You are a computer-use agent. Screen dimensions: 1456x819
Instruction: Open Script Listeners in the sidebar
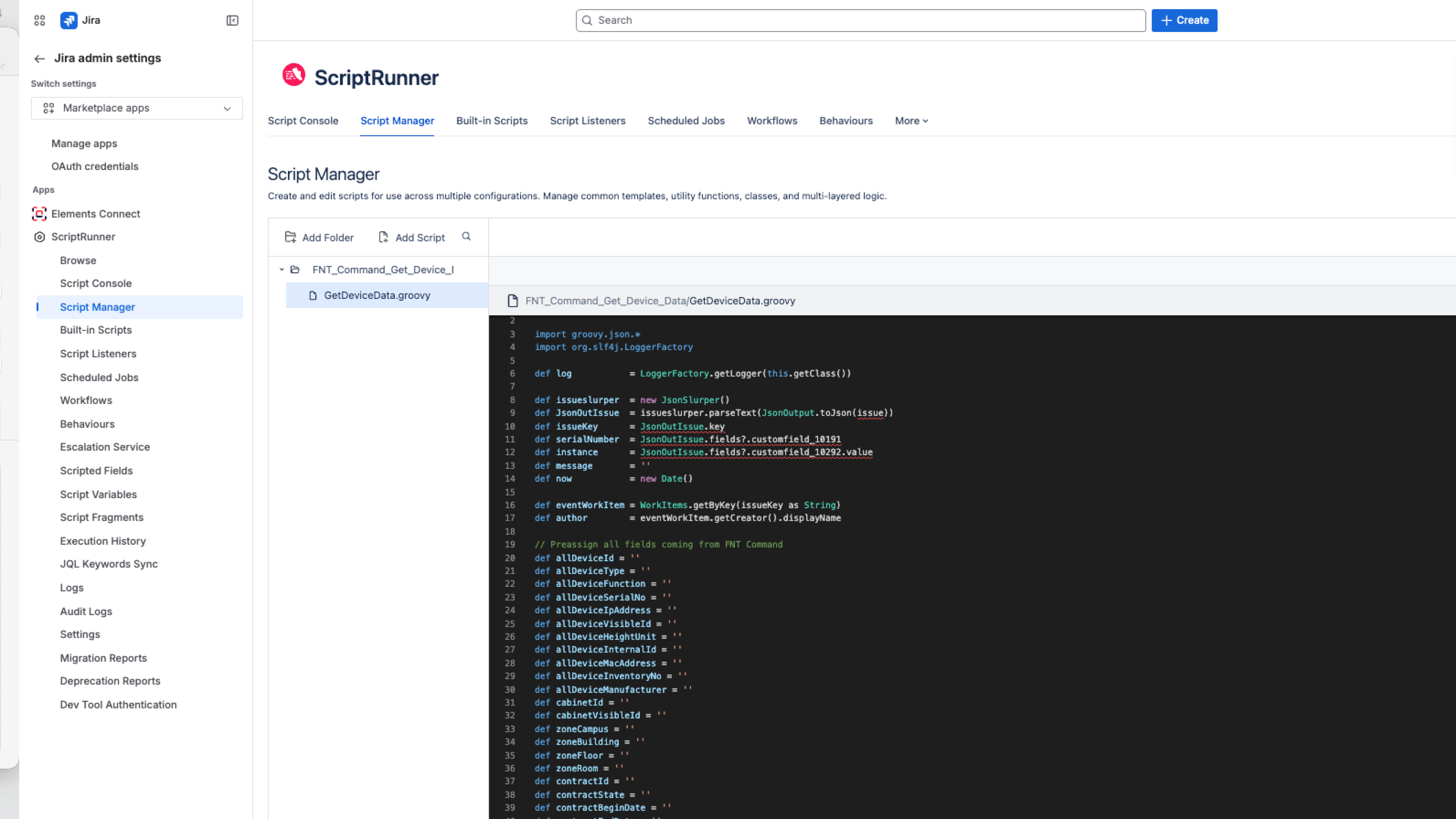[98, 354]
